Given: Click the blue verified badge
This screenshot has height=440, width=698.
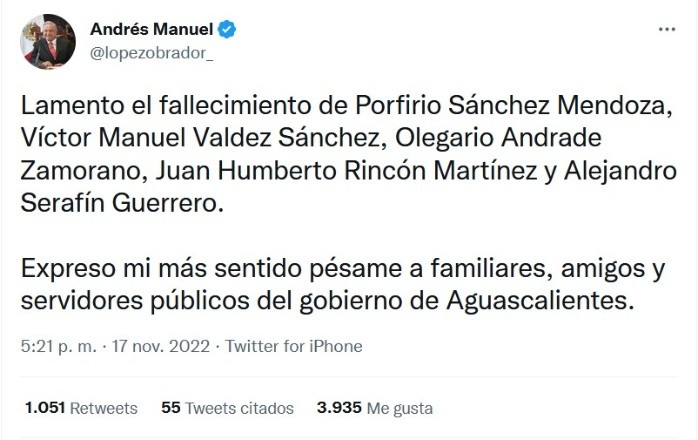Looking at the screenshot, I should 228,30.
